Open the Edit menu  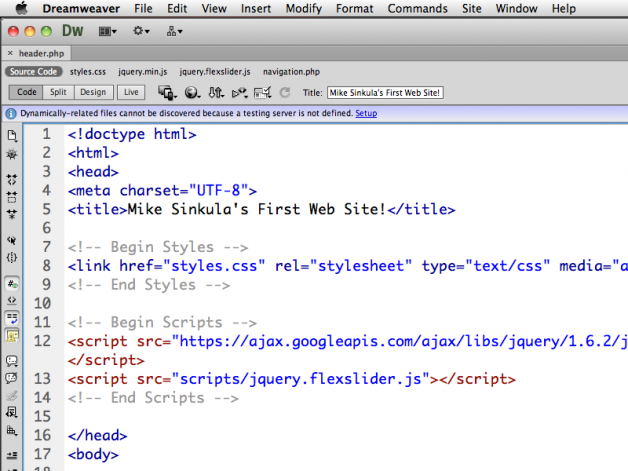(177, 8)
